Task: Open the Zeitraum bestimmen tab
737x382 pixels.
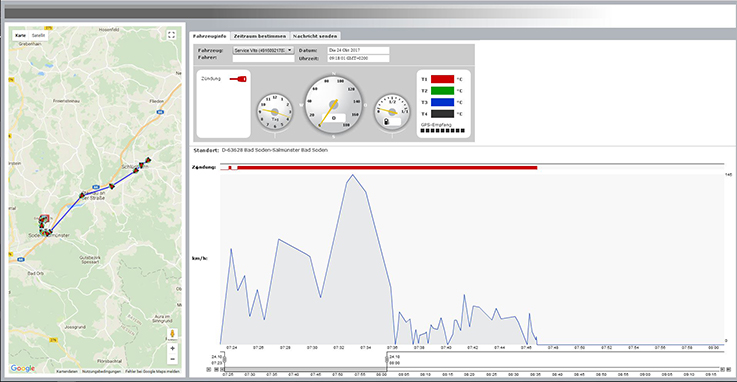Action: tap(259, 36)
